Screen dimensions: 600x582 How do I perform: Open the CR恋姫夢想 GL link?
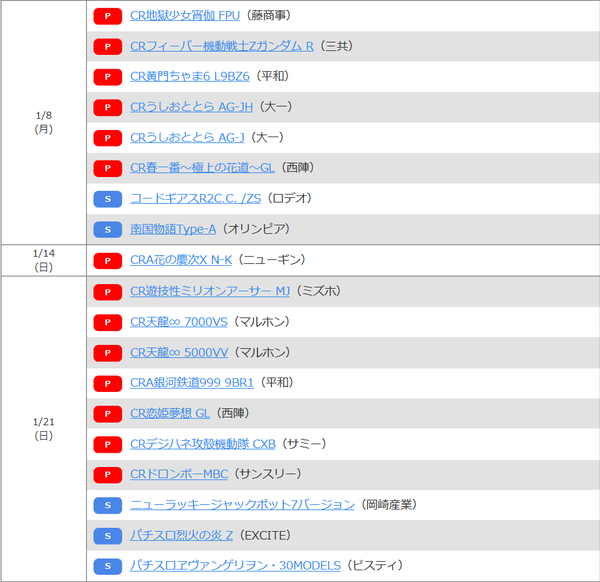pos(170,414)
